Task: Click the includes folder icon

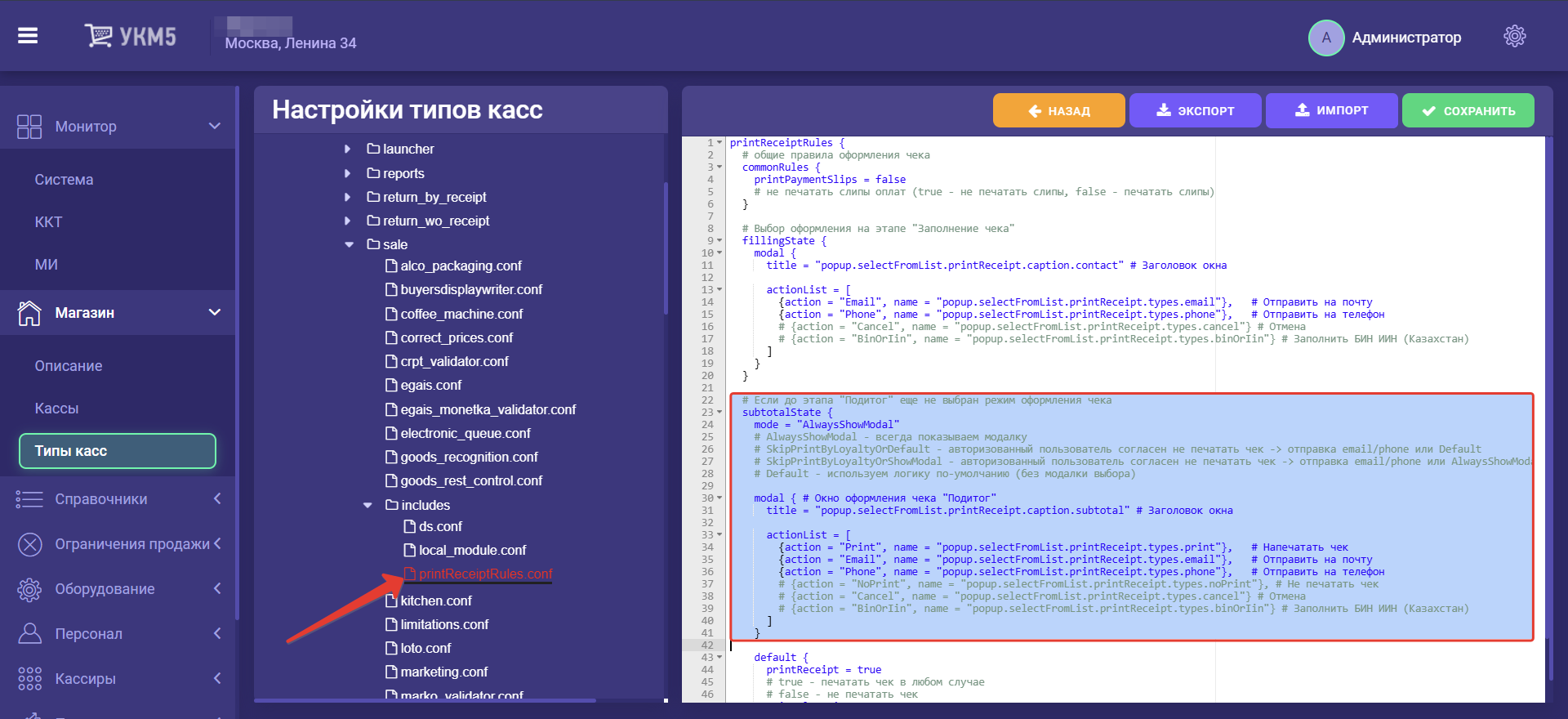Action: coord(392,505)
